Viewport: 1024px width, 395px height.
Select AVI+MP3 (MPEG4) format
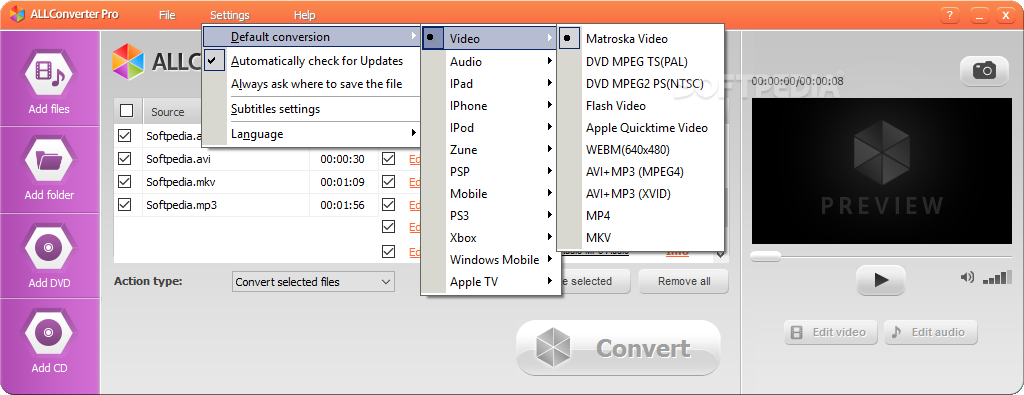click(x=641, y=172)
